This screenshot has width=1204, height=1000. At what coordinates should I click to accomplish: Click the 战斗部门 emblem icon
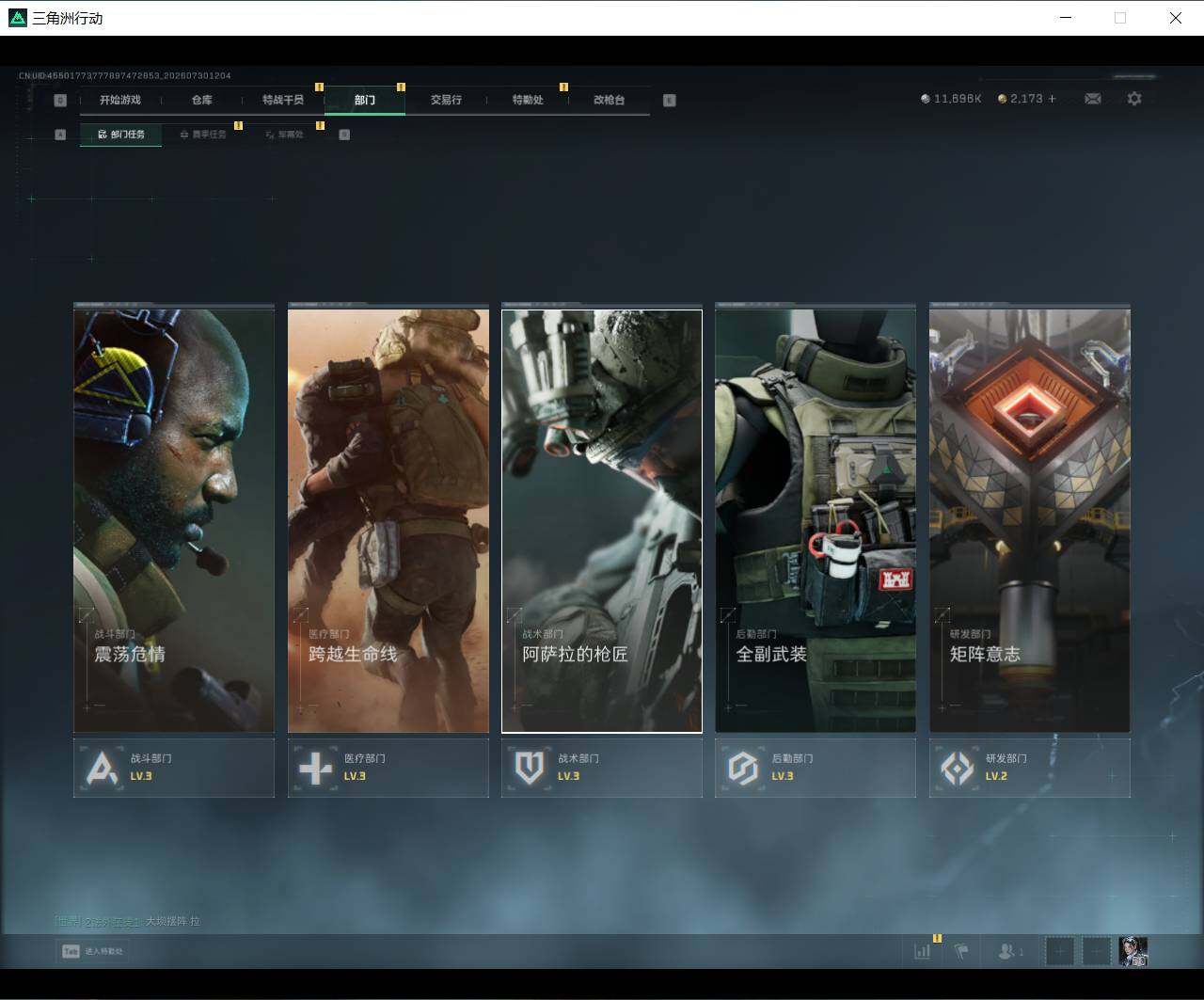[x=102, y=768]
